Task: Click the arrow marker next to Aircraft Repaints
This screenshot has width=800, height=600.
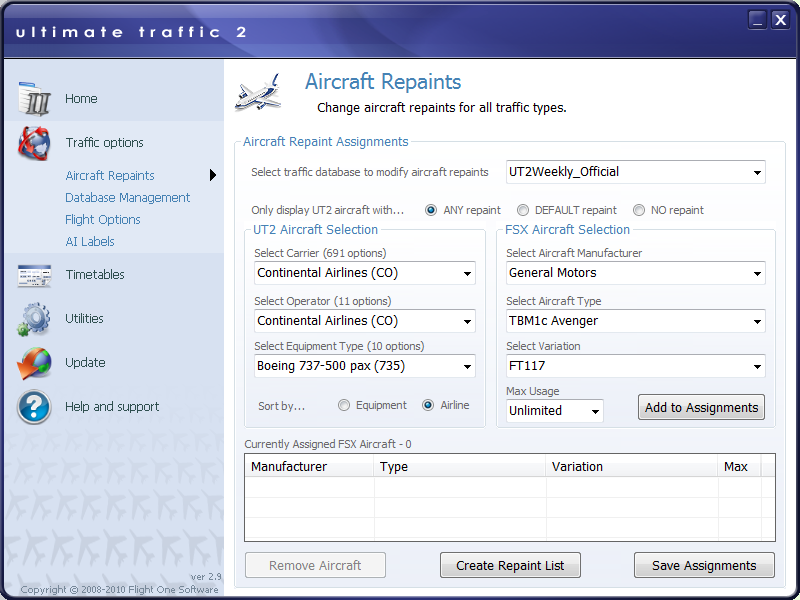Action: 213,175
